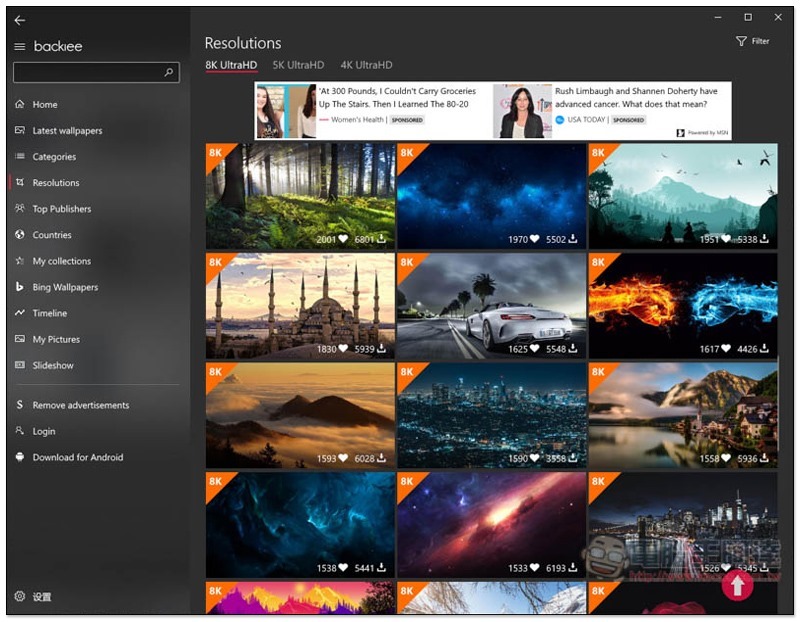Image resolution: width=800 pixels, height=622 pixels.
Task: Click the red scroll-to-top arrow button
Action: coord(737,584)
